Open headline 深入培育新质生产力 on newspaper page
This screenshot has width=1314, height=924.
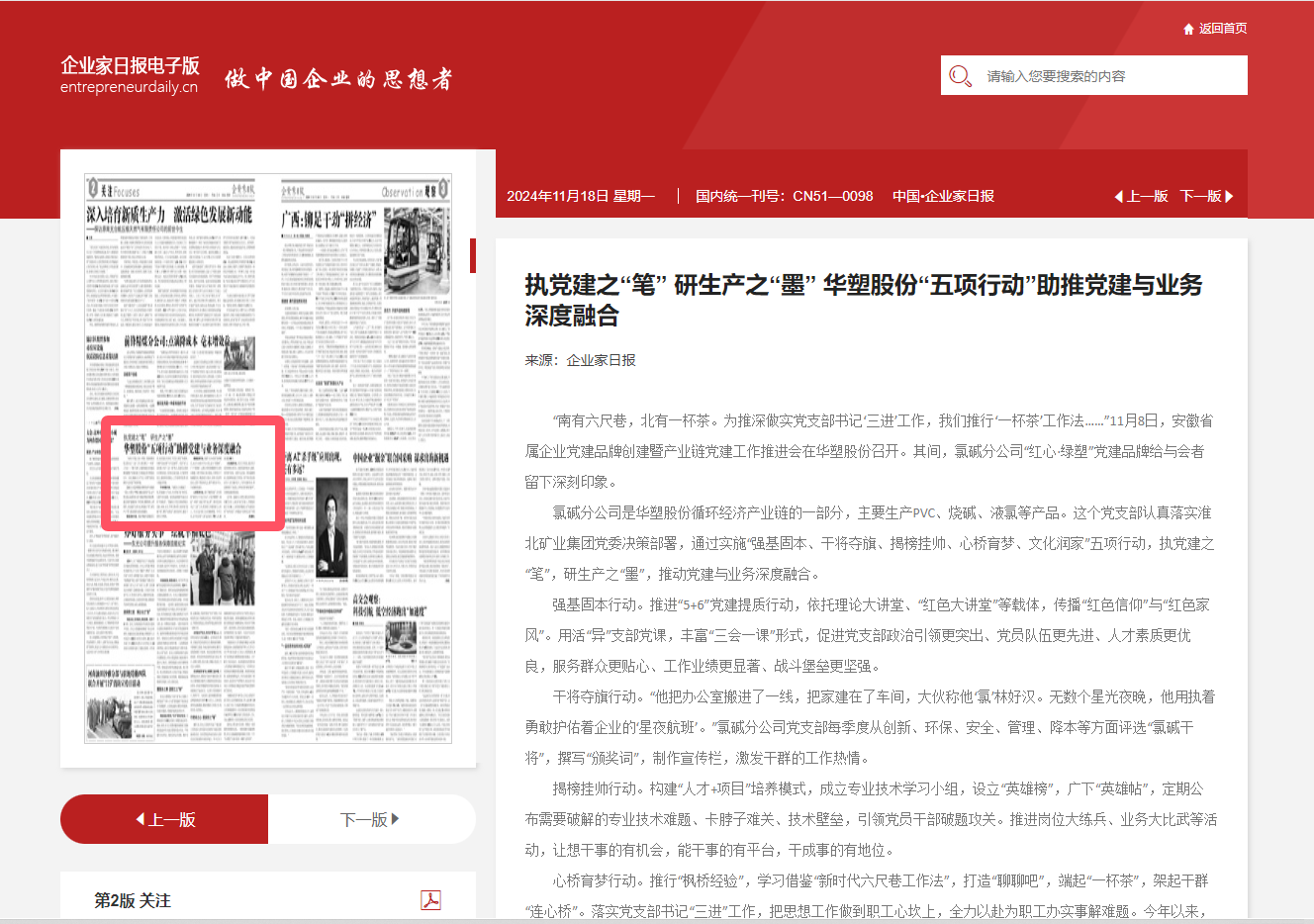coord(169,215)
